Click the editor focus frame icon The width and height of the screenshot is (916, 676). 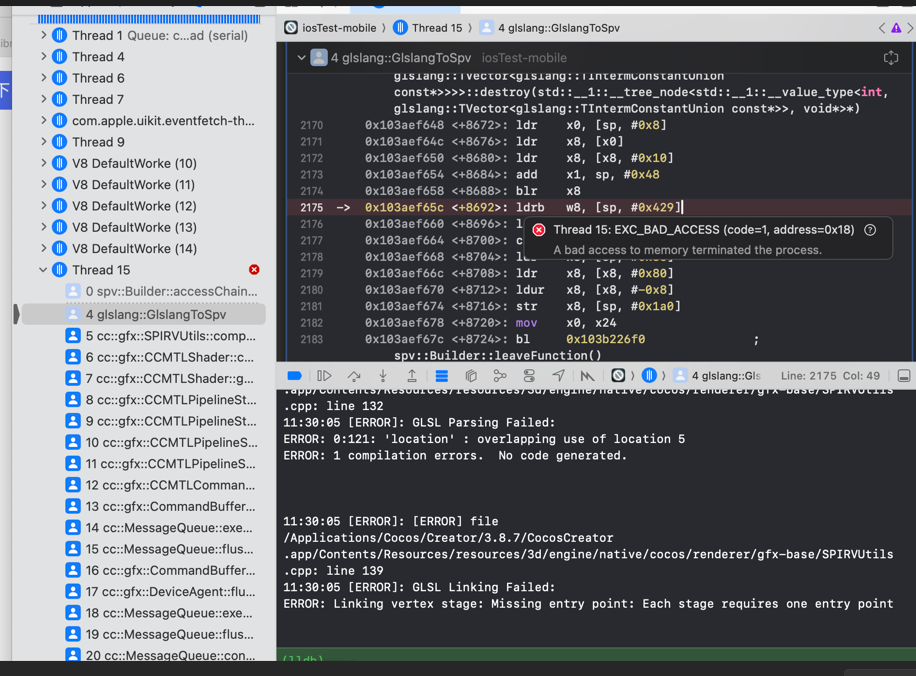pyautogui.click(x=891, y=57)
